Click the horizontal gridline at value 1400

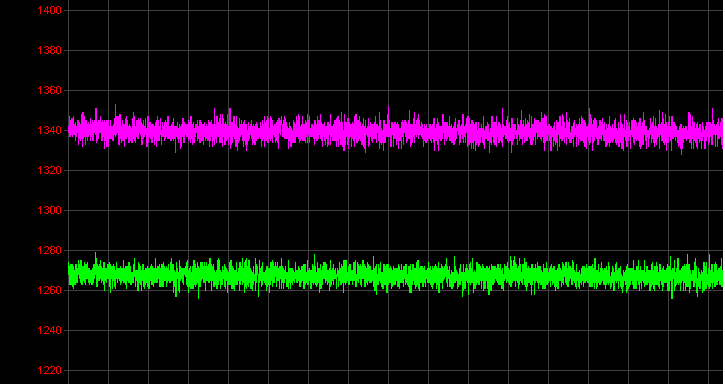pyautogui.click(x=396, y=10)
